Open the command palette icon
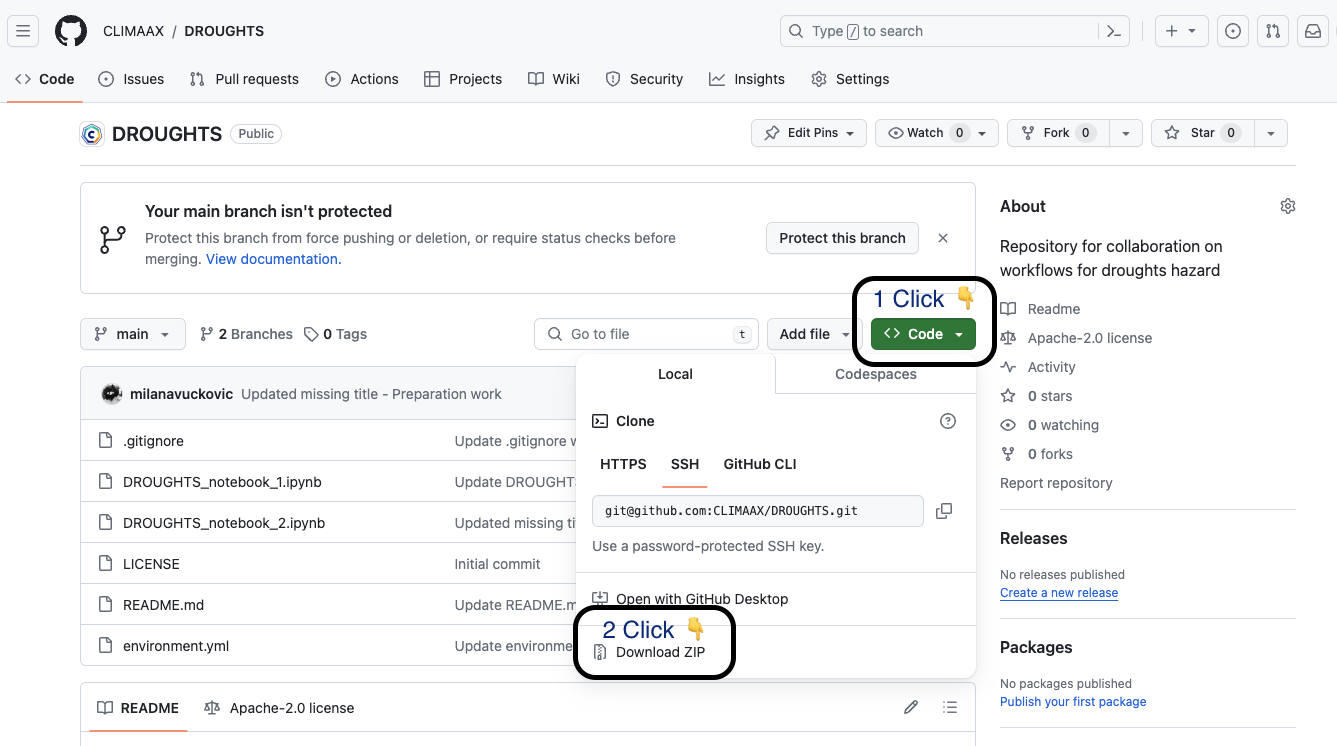1337x746 pixels. (x=1114, y=31)
